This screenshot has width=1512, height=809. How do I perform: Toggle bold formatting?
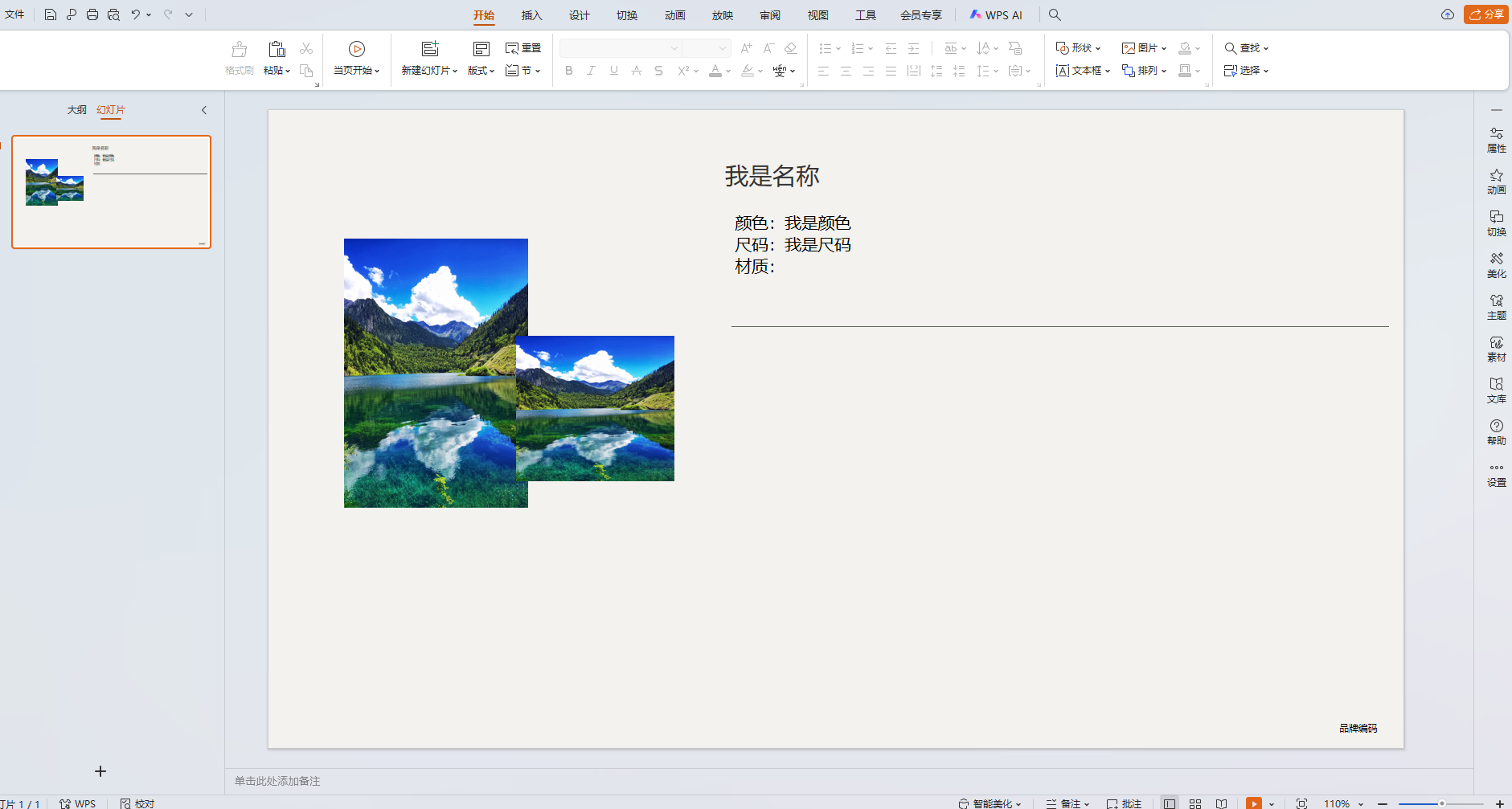[568, 71]
